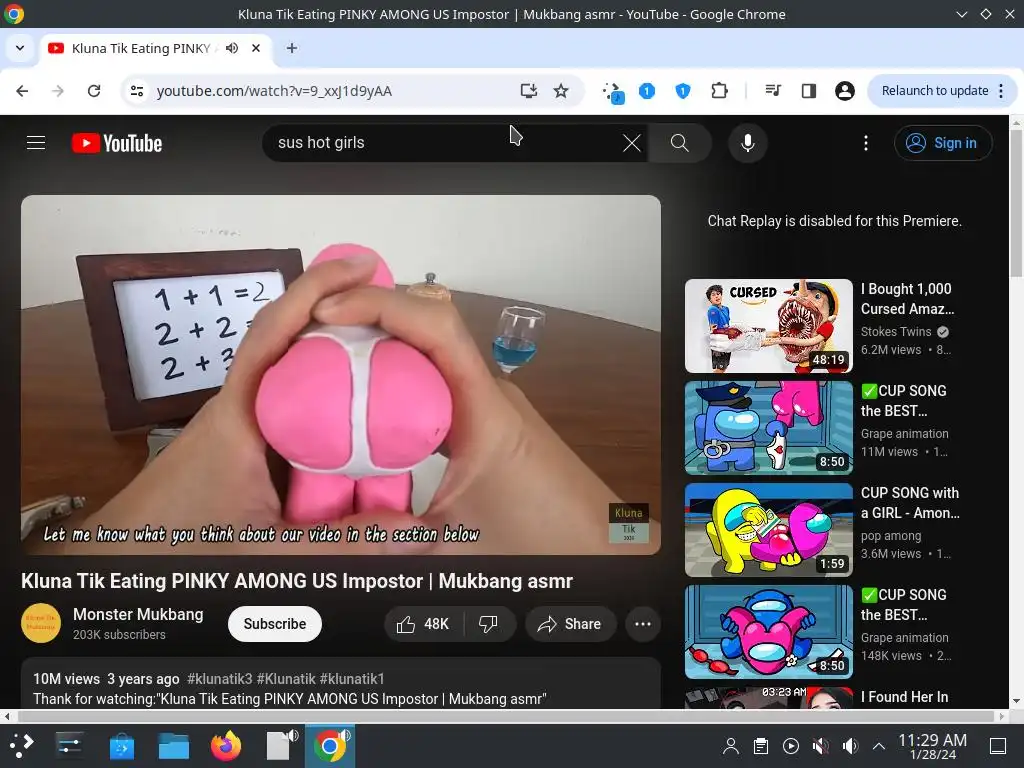Bookmark this page with star
Image resolution: width=1024 pixels, height=768 pixels.
(561, 91)
